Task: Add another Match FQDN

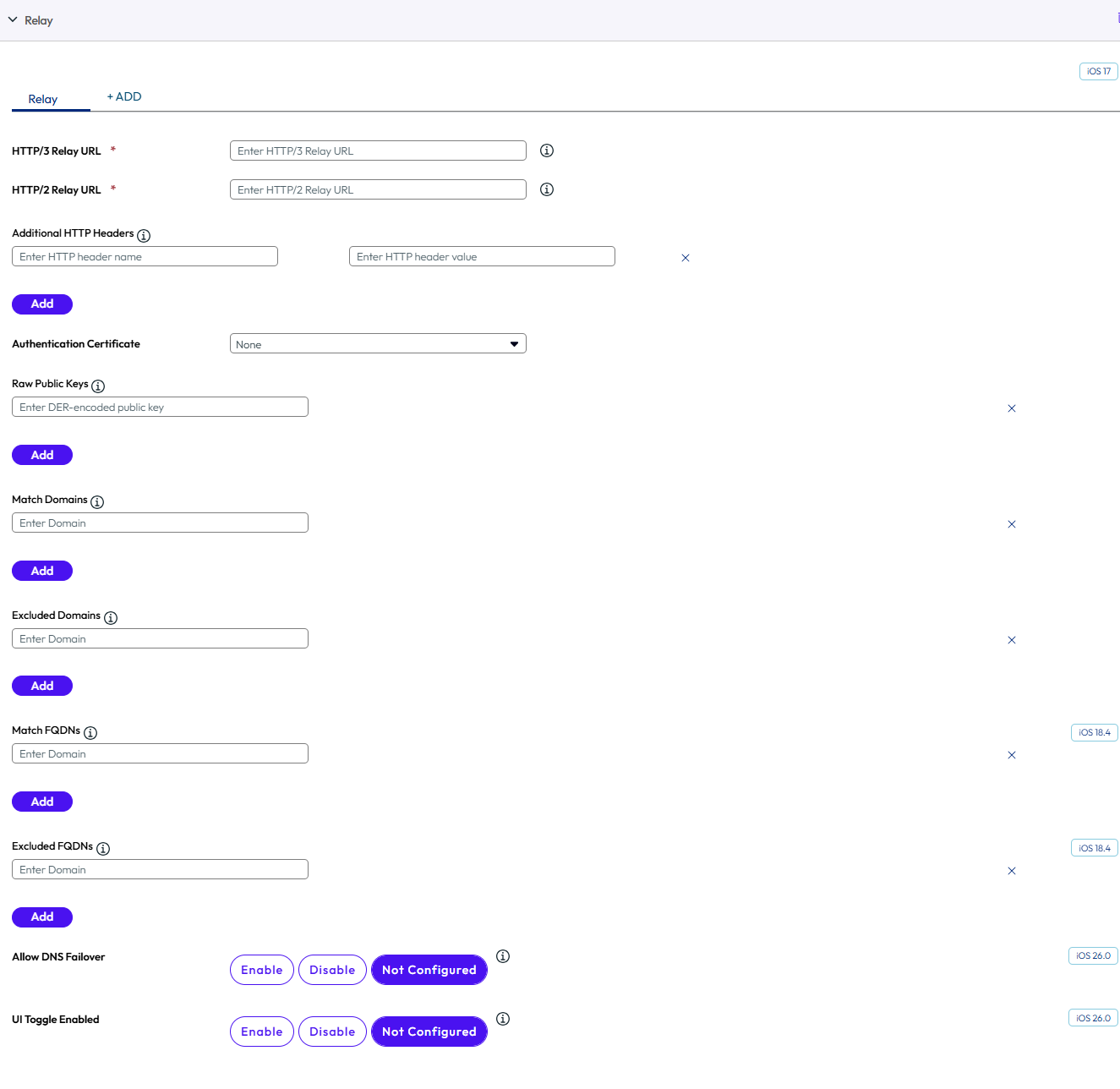Action: coord(42,802)
